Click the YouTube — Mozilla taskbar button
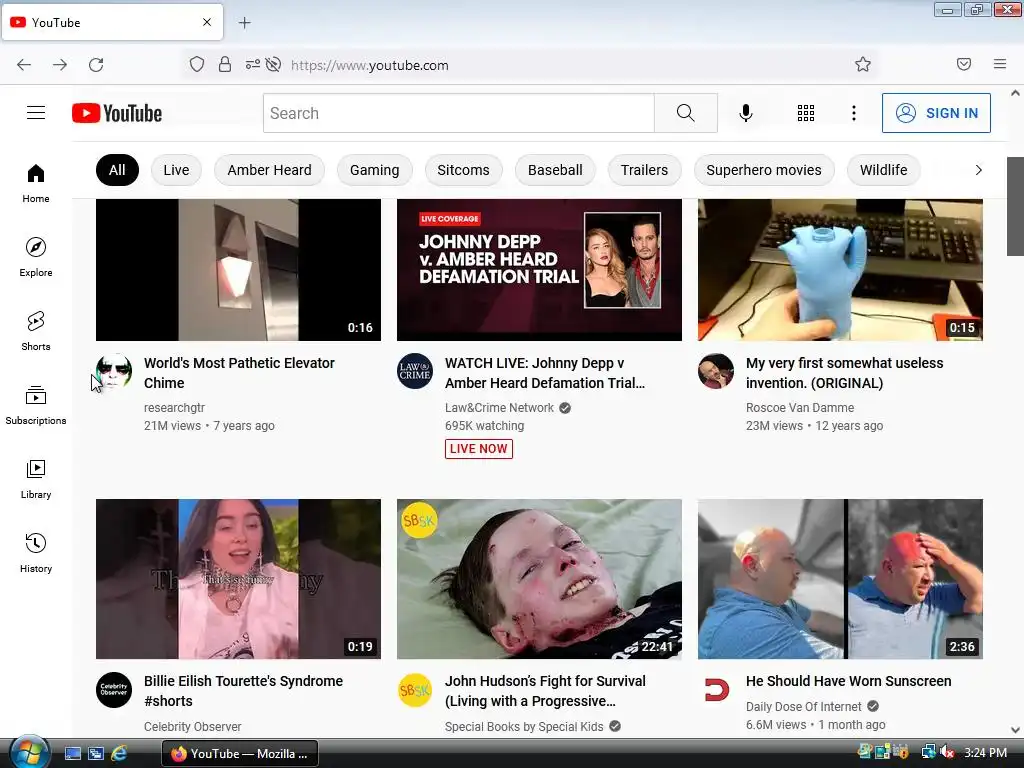The width and height of the screenshot is (1024, 768). [x=240, y=754]
